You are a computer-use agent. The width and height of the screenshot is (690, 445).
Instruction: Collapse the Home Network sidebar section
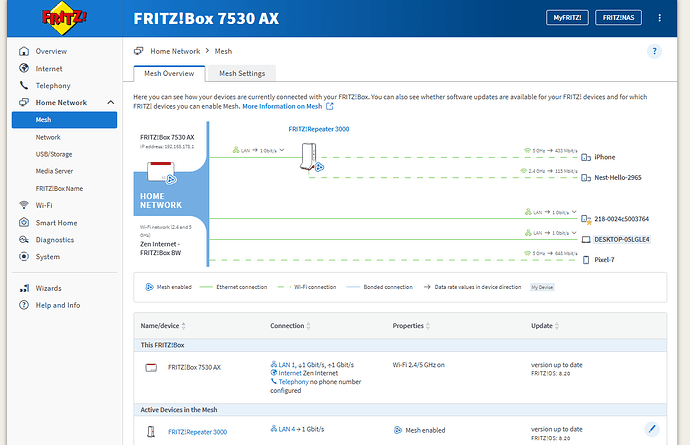110,103
